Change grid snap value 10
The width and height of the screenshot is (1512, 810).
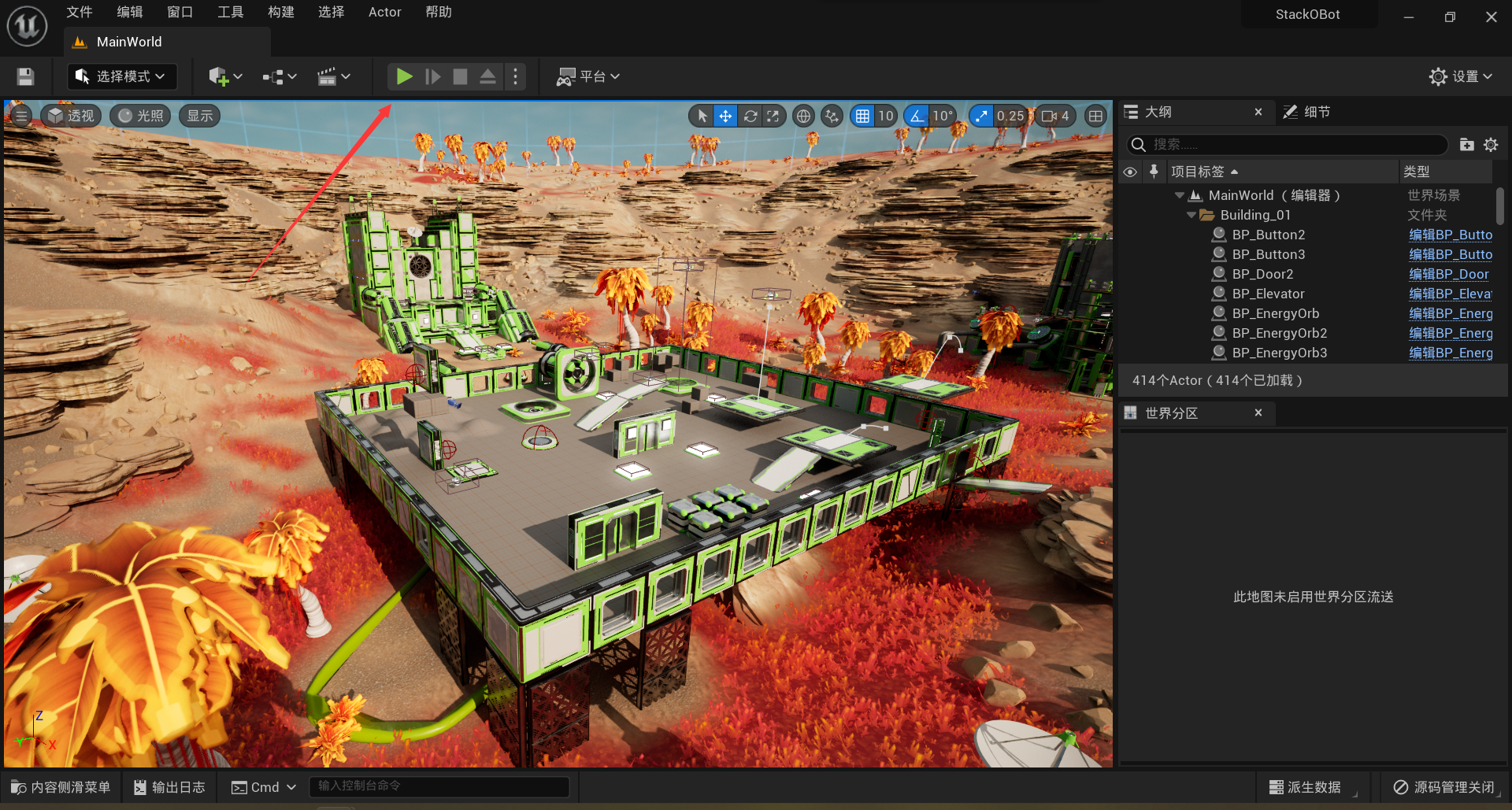[x=886, y=116]
